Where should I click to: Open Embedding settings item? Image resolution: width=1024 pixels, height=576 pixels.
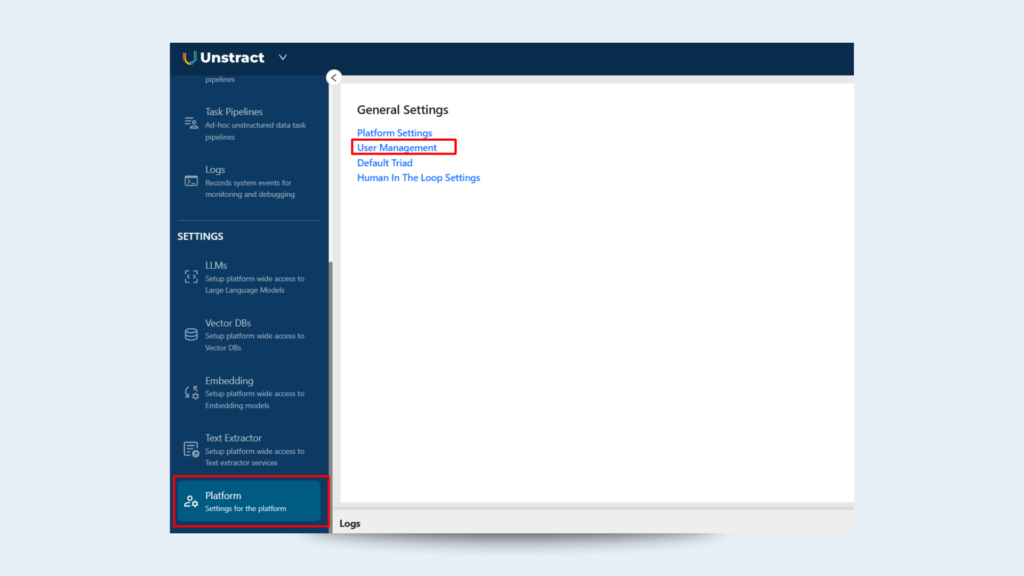[249, 392]
